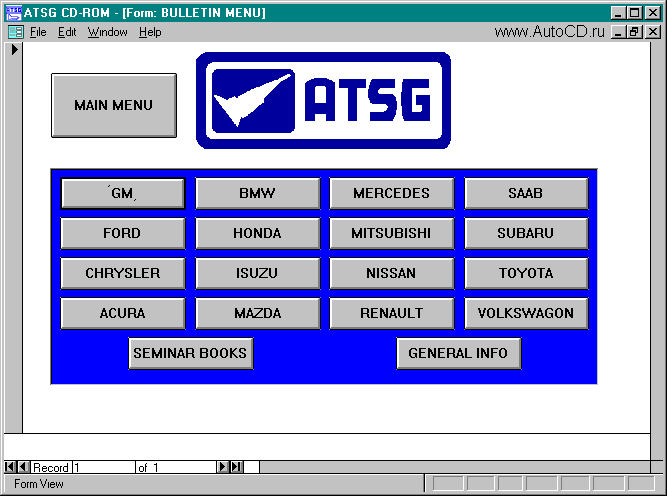Click the form control-menu icon beside File

pos(16,32)
